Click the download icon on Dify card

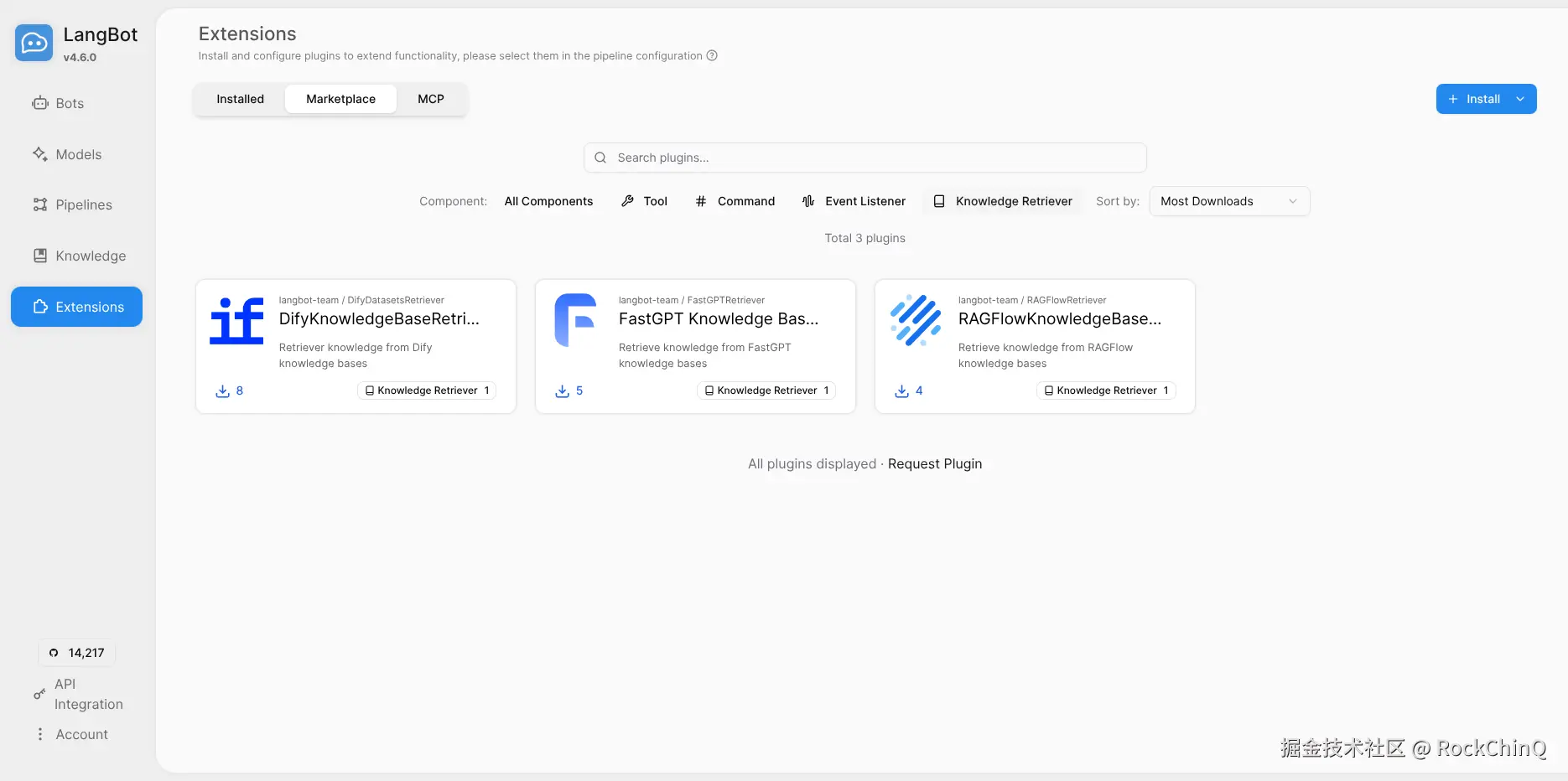pyautogui.click(x=222, y=390)
